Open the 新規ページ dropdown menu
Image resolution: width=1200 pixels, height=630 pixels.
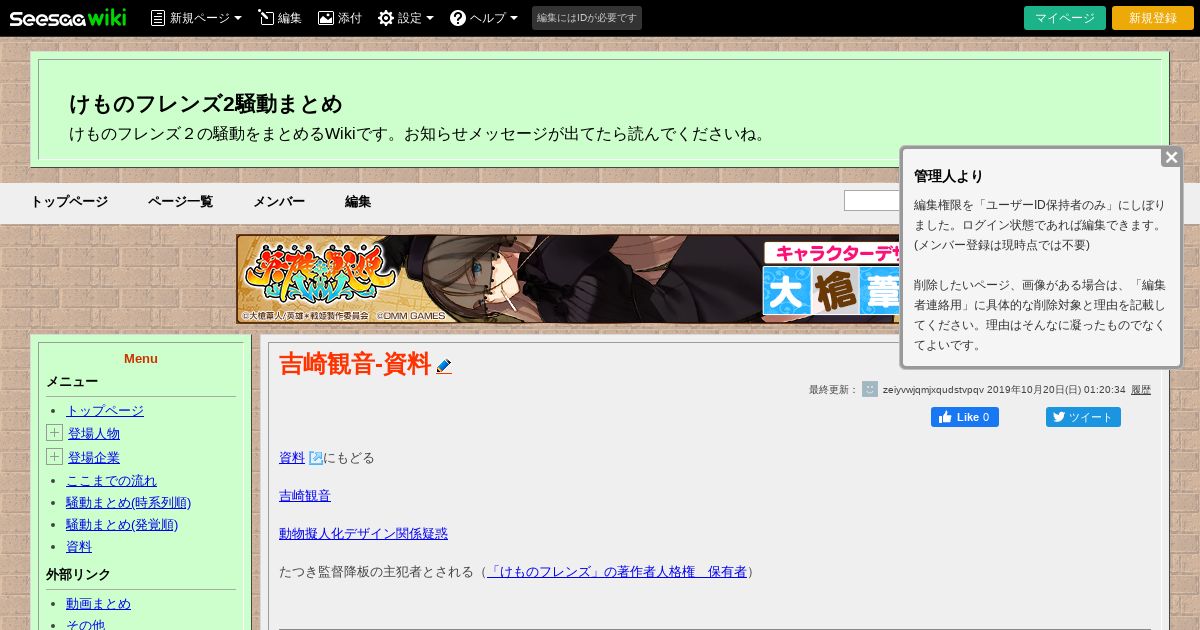[196, 18]
